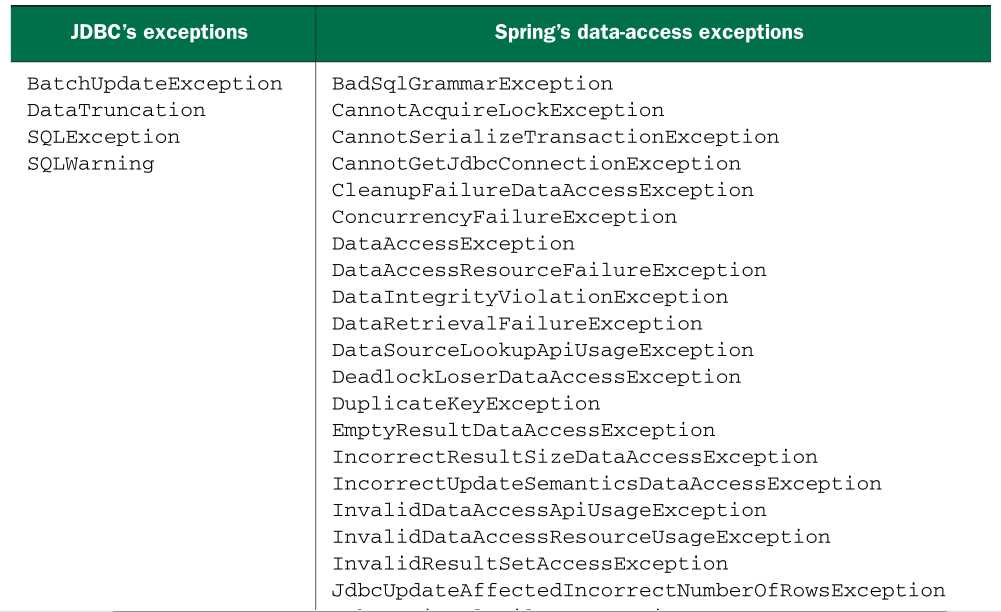Select CannotAcquireLockException entry

click(497, 110)
